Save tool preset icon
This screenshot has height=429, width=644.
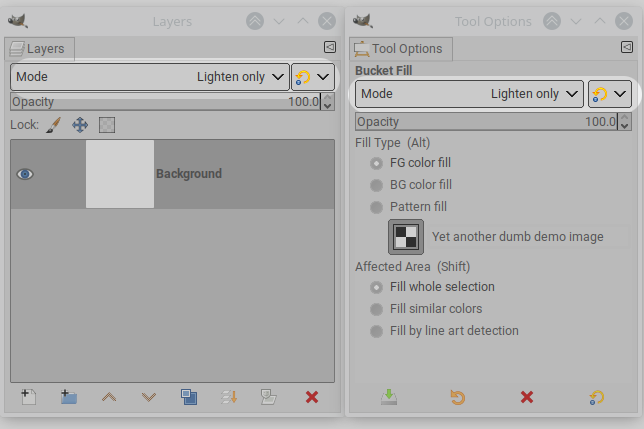coord(389,397)
